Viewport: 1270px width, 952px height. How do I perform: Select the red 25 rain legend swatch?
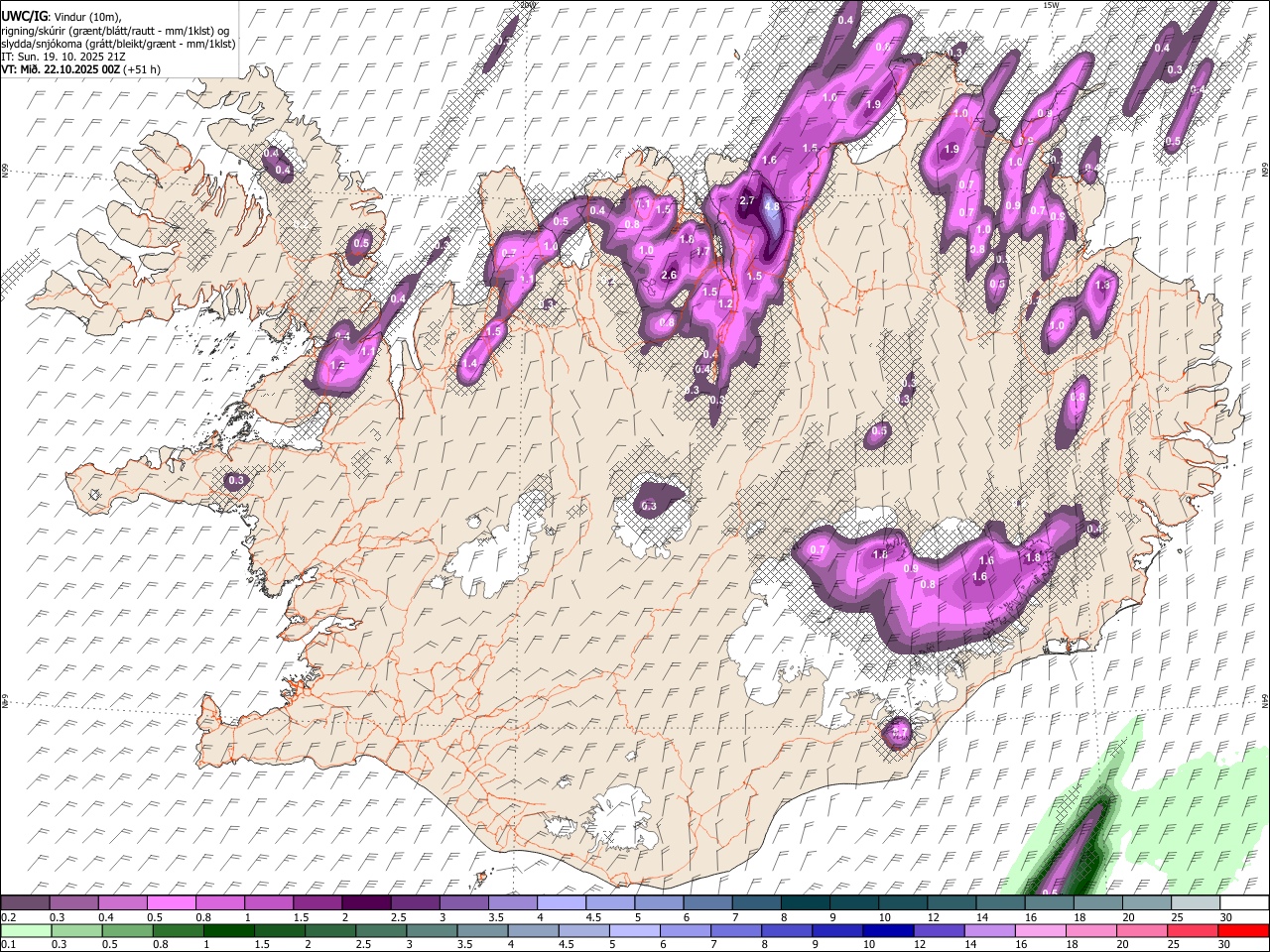pos(1193,930)
